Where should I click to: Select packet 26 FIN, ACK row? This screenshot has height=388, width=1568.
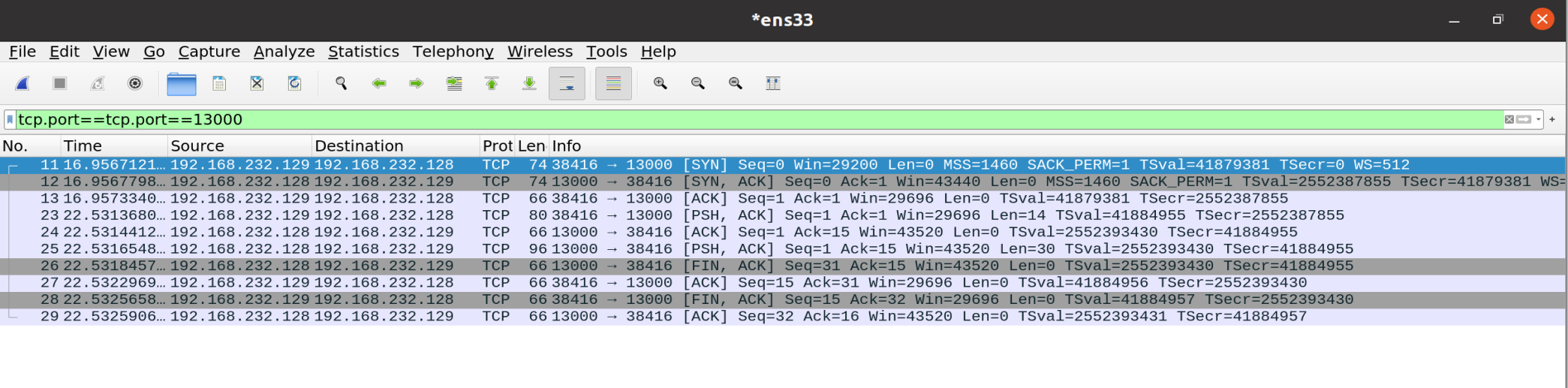tap(783, 266)
